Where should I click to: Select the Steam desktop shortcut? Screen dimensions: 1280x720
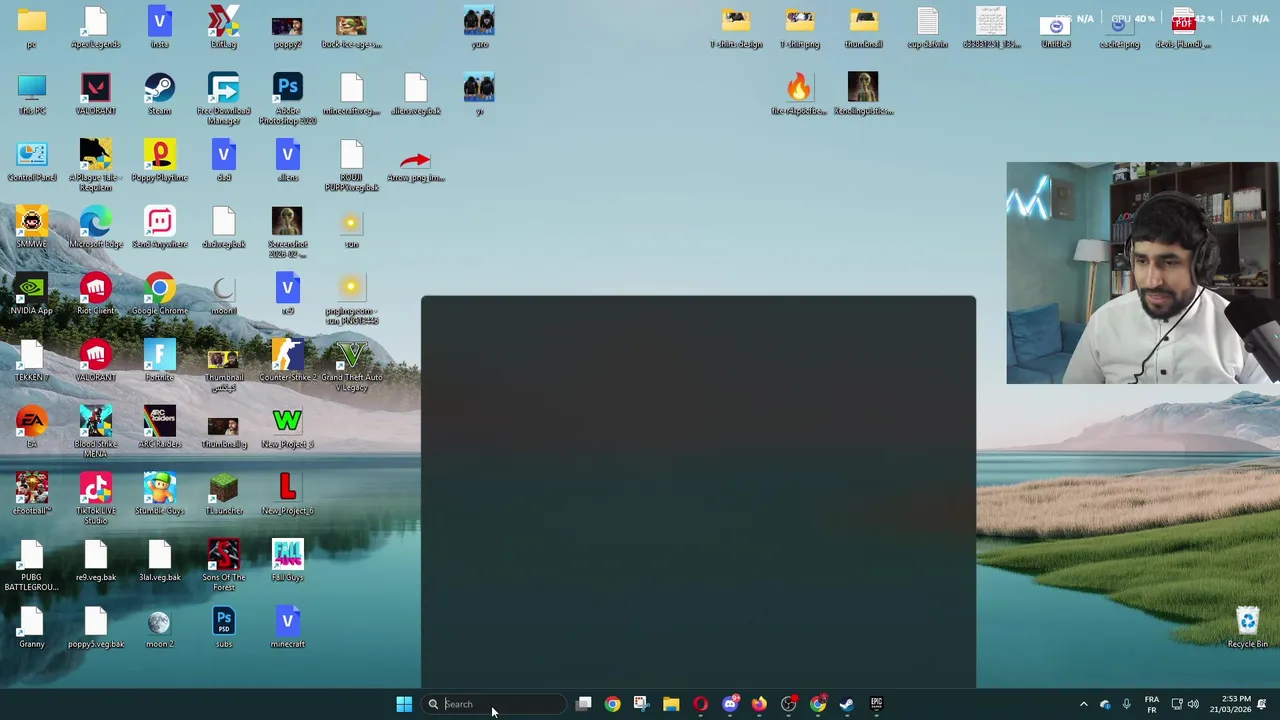click(x=159, y=94)
